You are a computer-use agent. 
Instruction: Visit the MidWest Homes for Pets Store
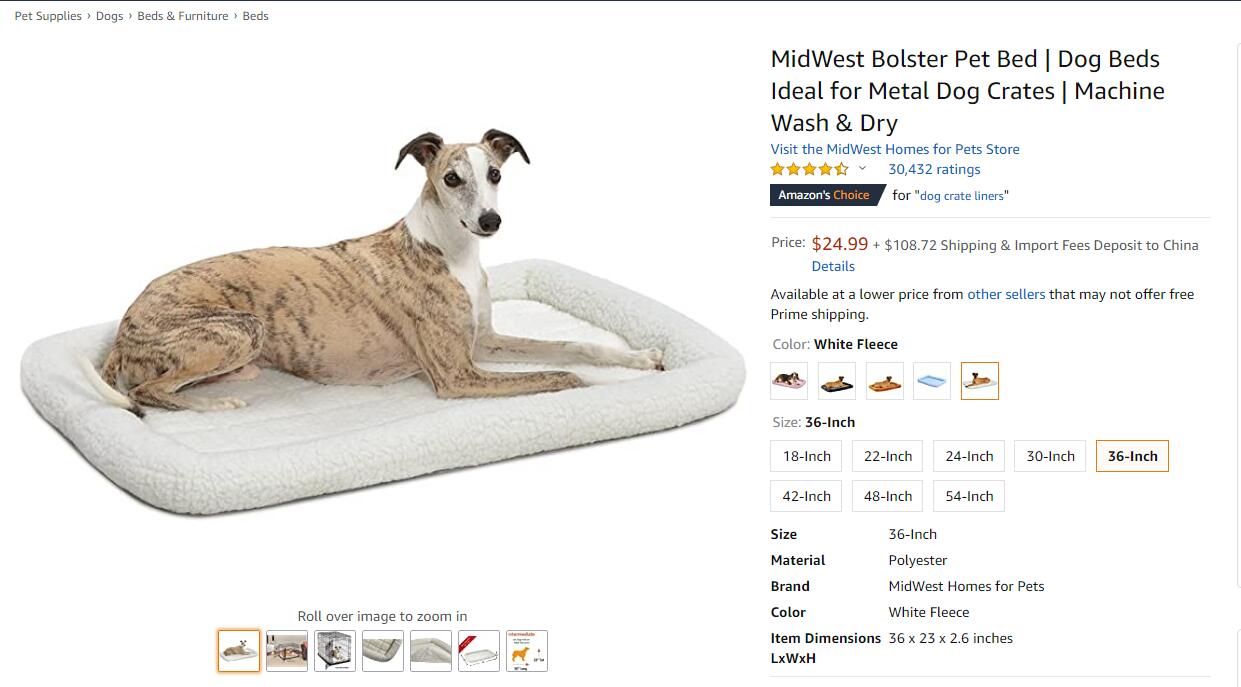coord(895,149)
